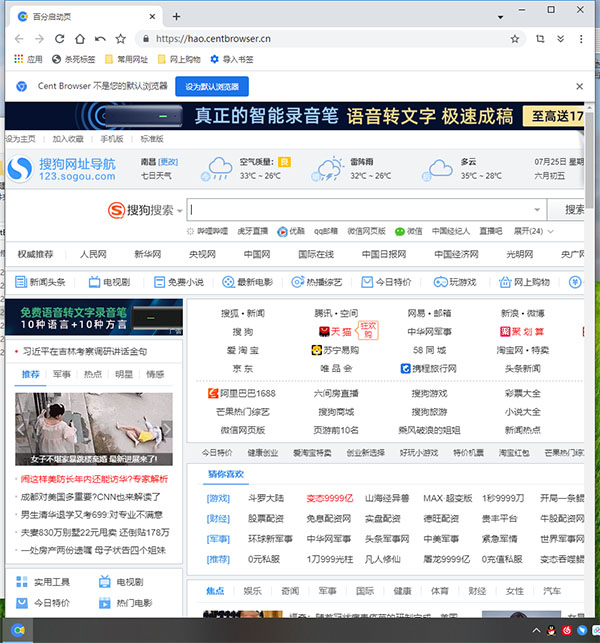This screenshot has height=643, width=600.
Task: Dismiss the default browser notification bar
Action: [x=579, y=87]
